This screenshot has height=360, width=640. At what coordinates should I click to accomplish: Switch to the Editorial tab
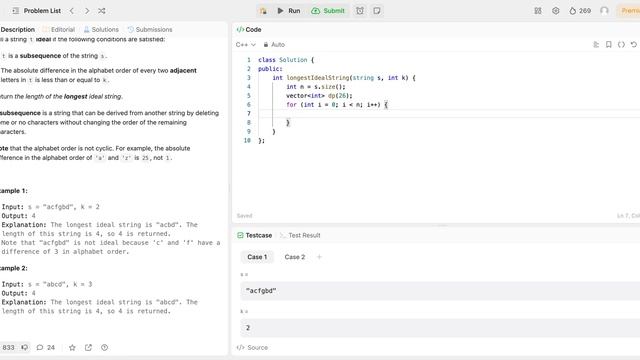pos(59,29)
